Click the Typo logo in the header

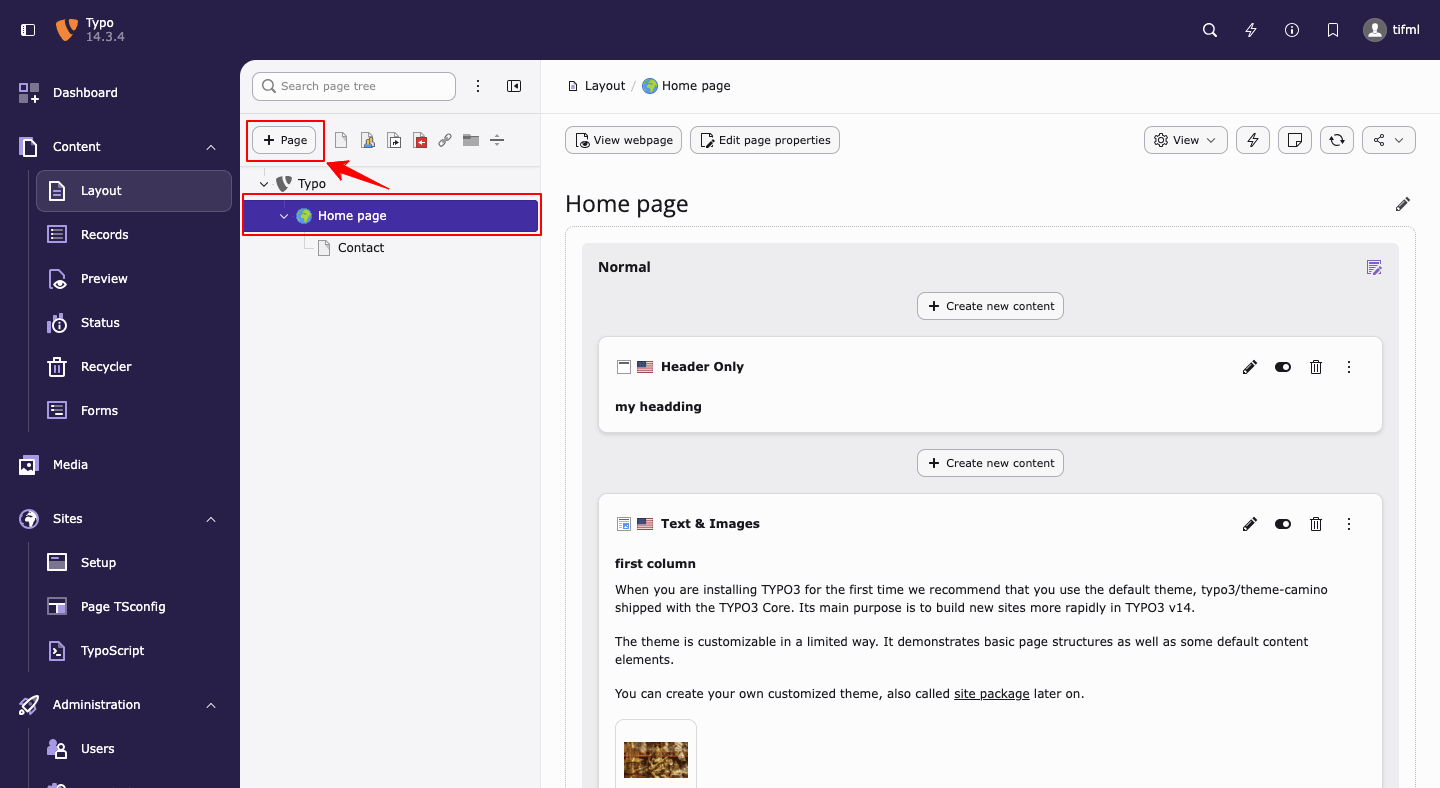(67, 30)
